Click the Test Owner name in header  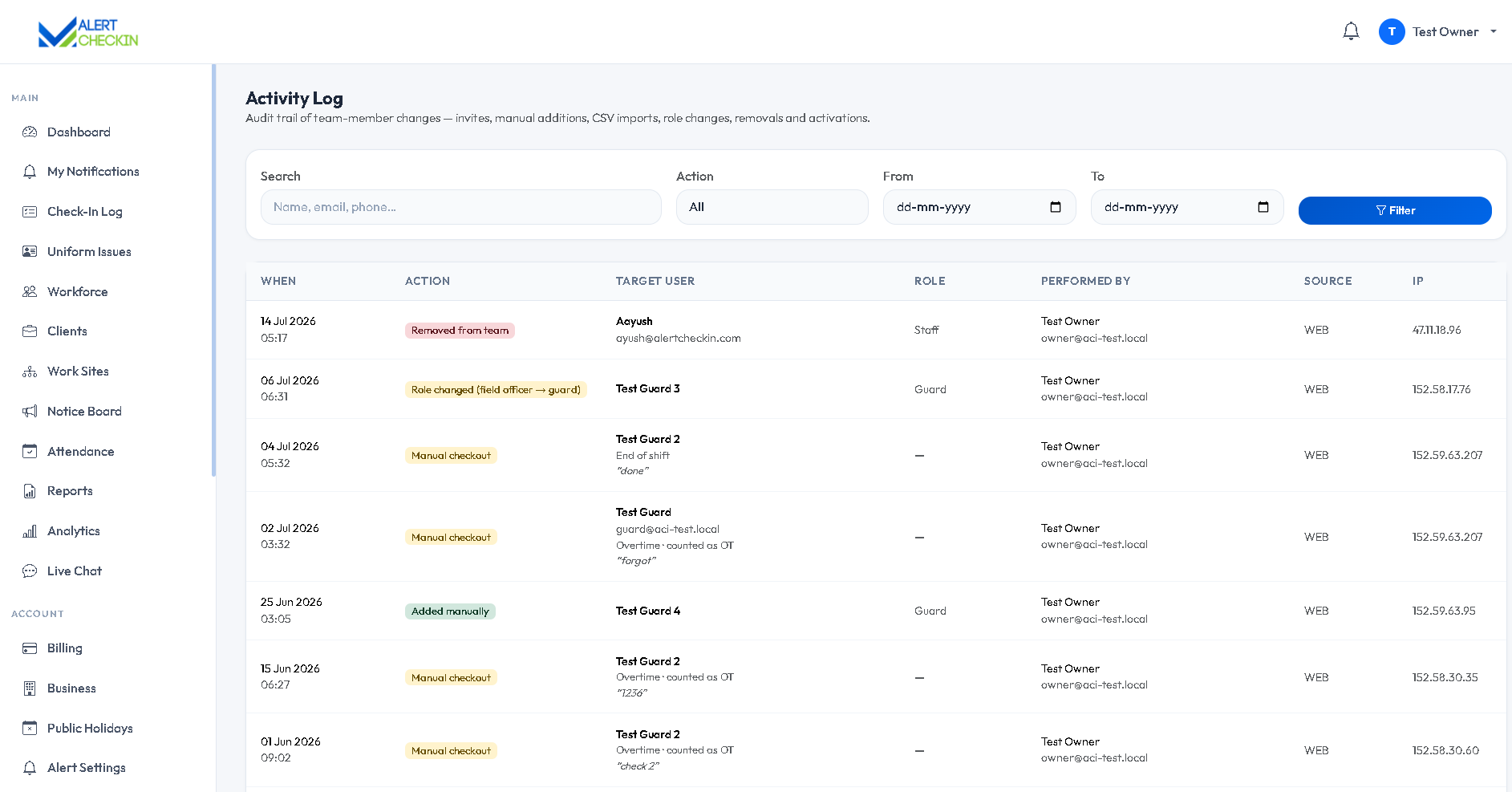tap(1445, 32)
